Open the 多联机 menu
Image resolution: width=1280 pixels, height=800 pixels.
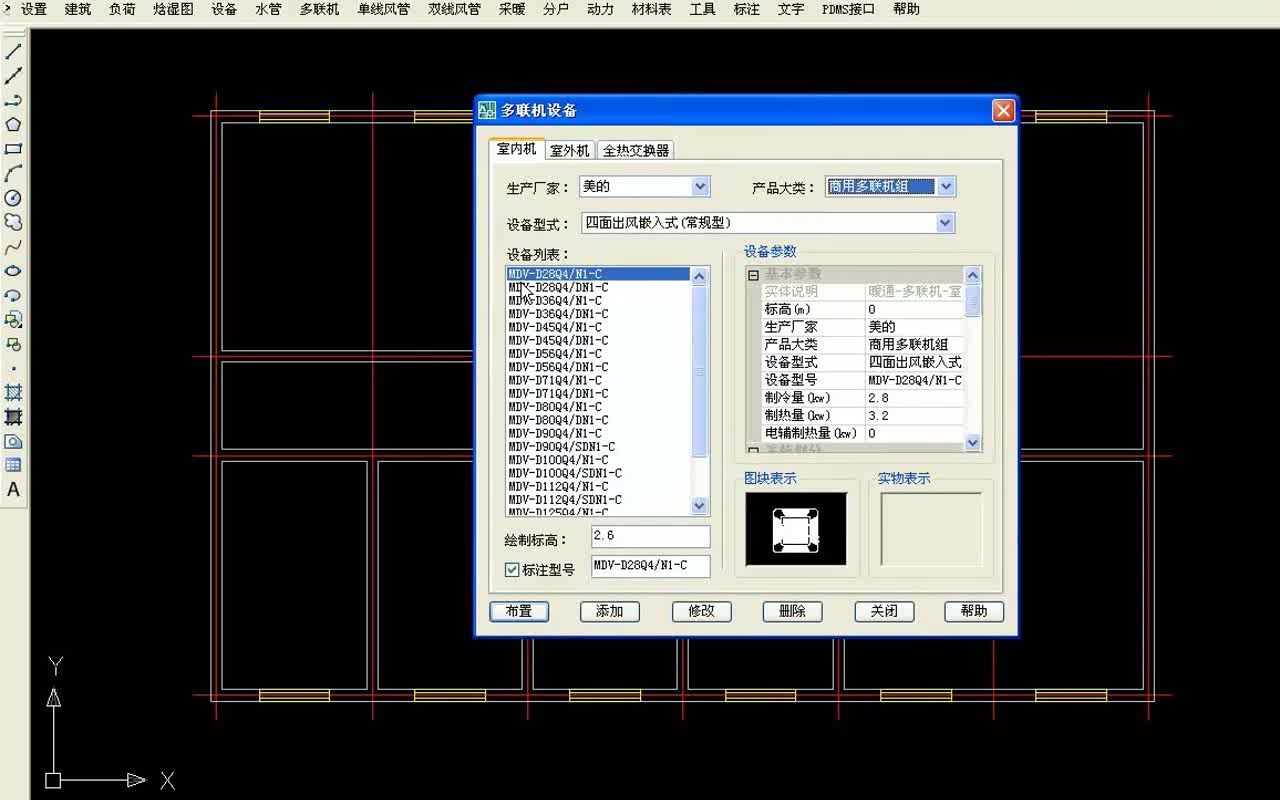pyautogui.click(x=319, y=9)
